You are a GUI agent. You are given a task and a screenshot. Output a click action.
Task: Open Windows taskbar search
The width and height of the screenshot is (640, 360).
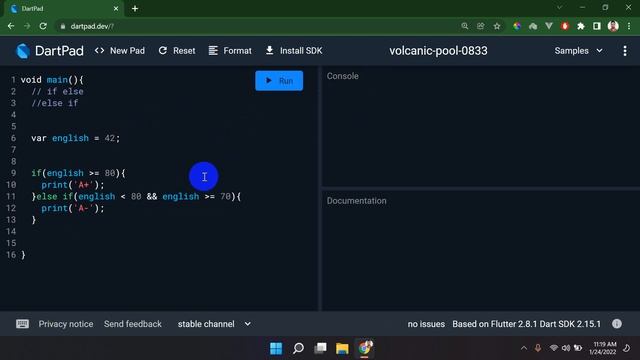tap(298, 348)
